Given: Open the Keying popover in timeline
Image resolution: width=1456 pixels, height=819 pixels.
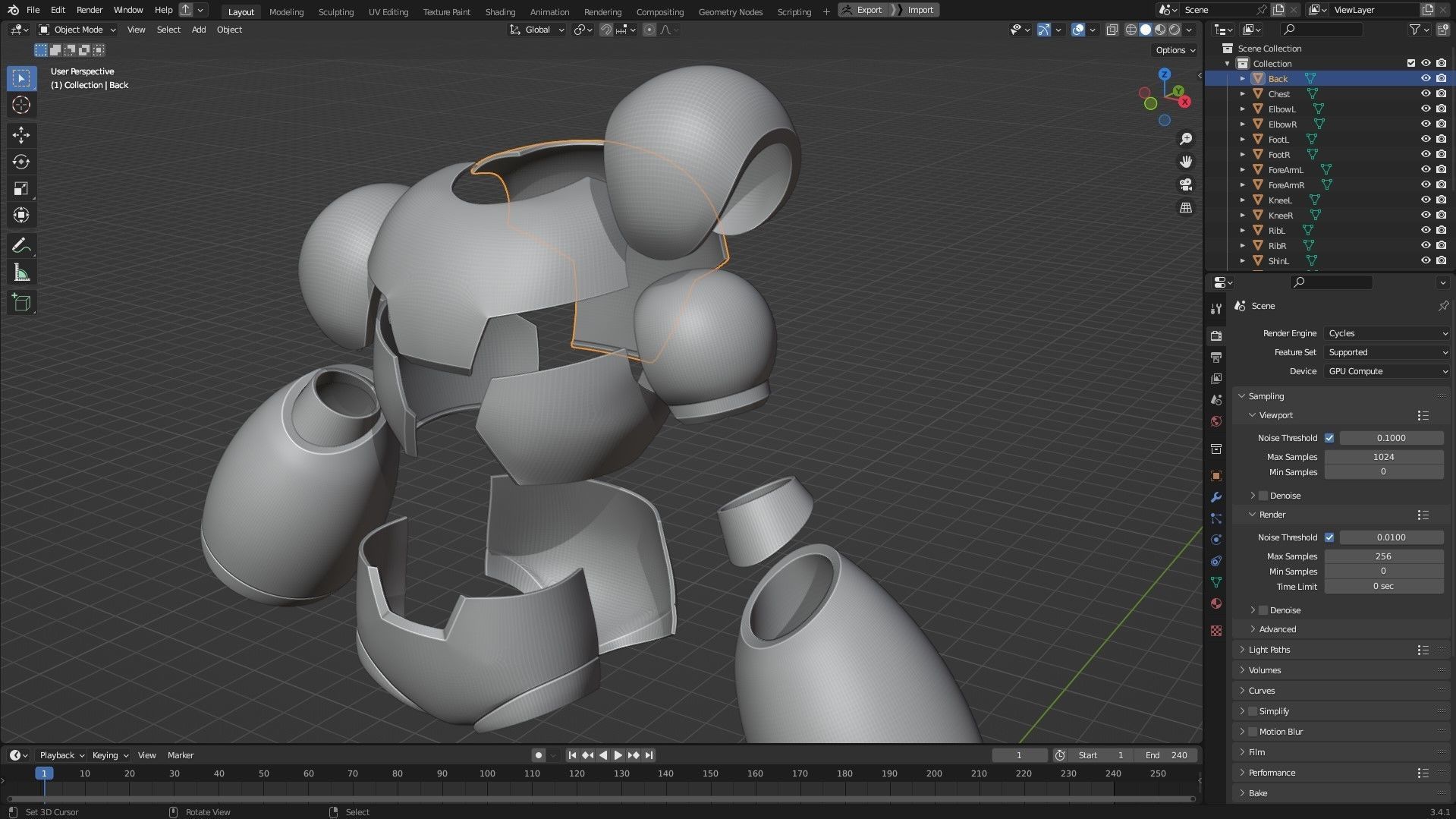Looking at the screenshot, I should pos(110,755).
